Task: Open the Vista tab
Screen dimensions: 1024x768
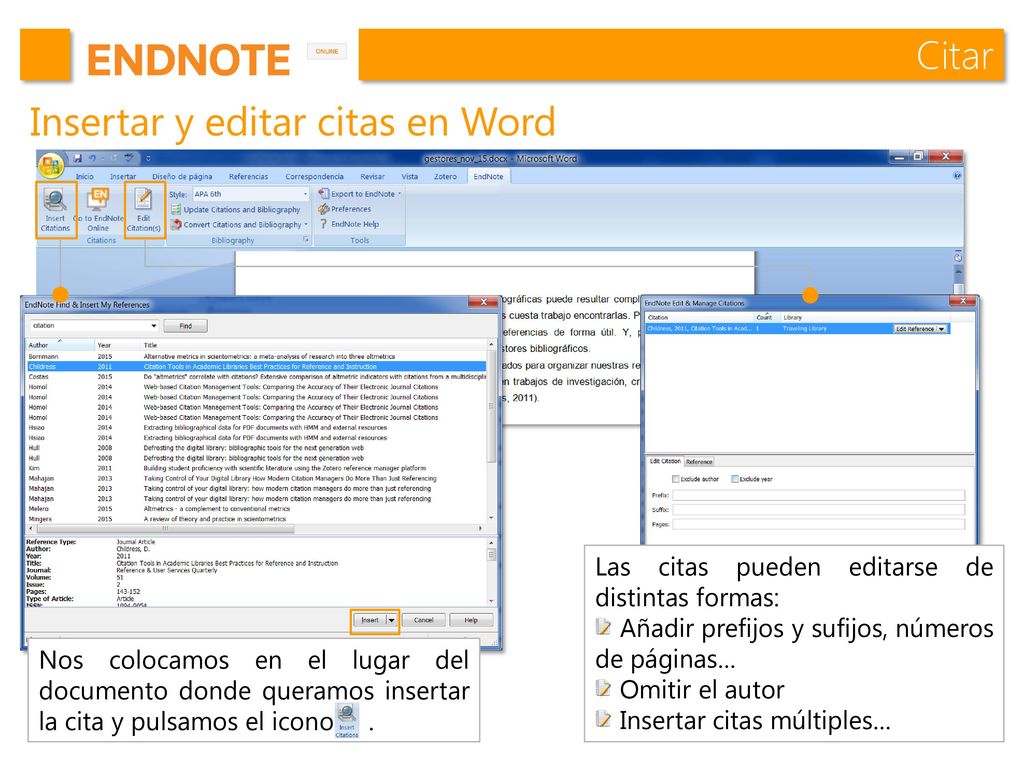Action: coord(409,177)
